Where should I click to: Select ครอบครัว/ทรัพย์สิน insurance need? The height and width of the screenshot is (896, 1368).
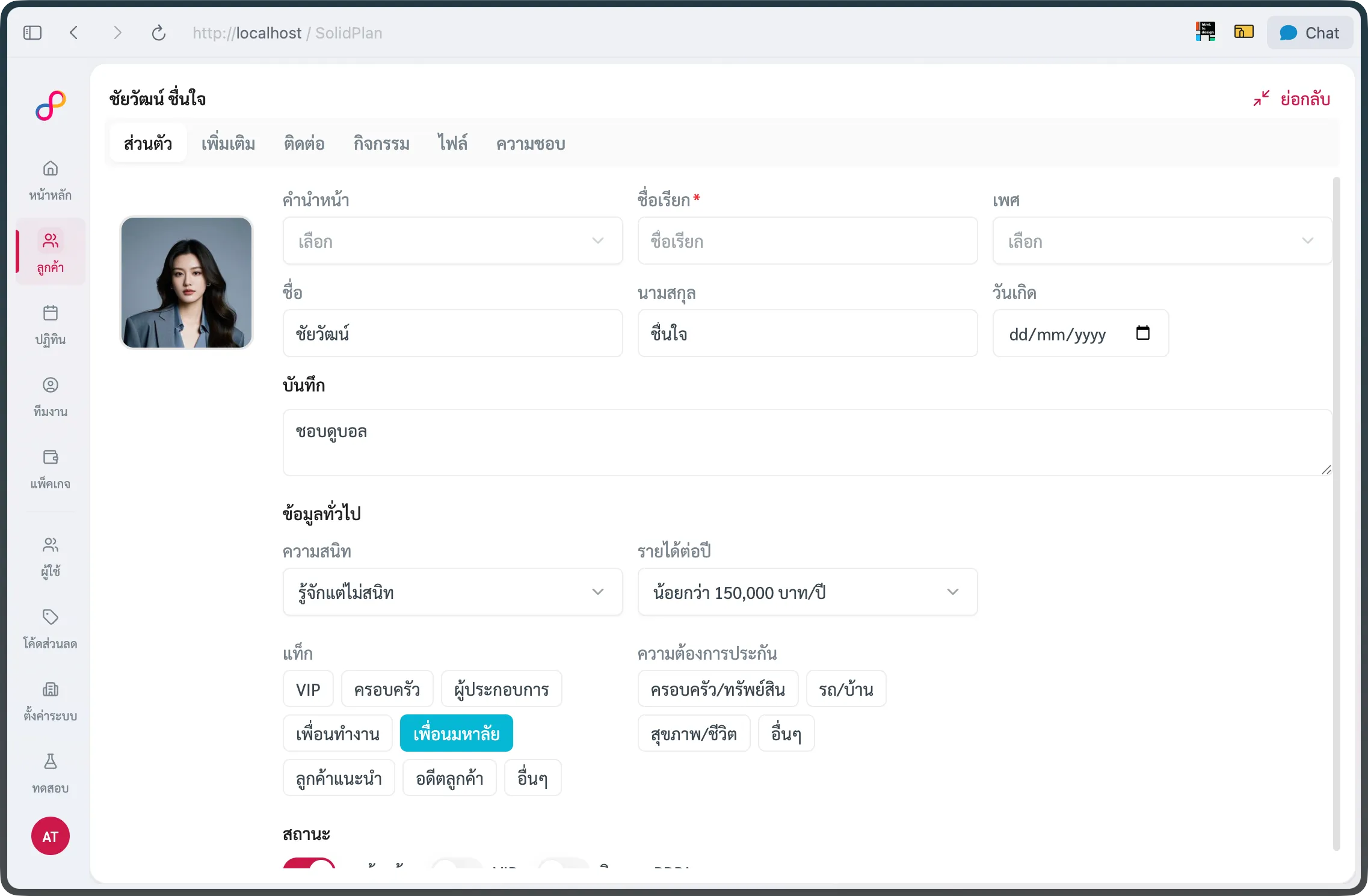pos(718,689)
